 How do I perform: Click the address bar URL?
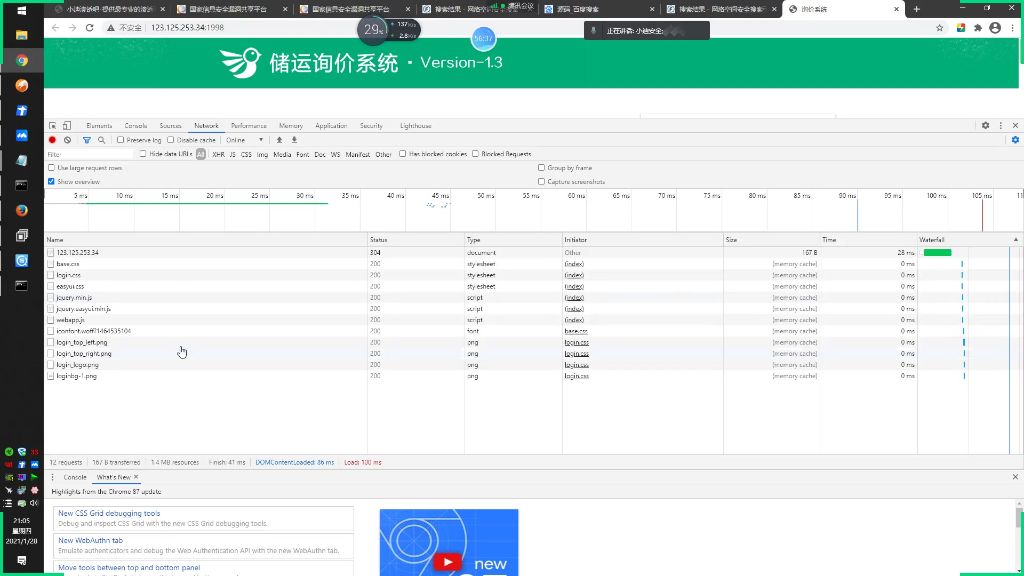[187, 27]
